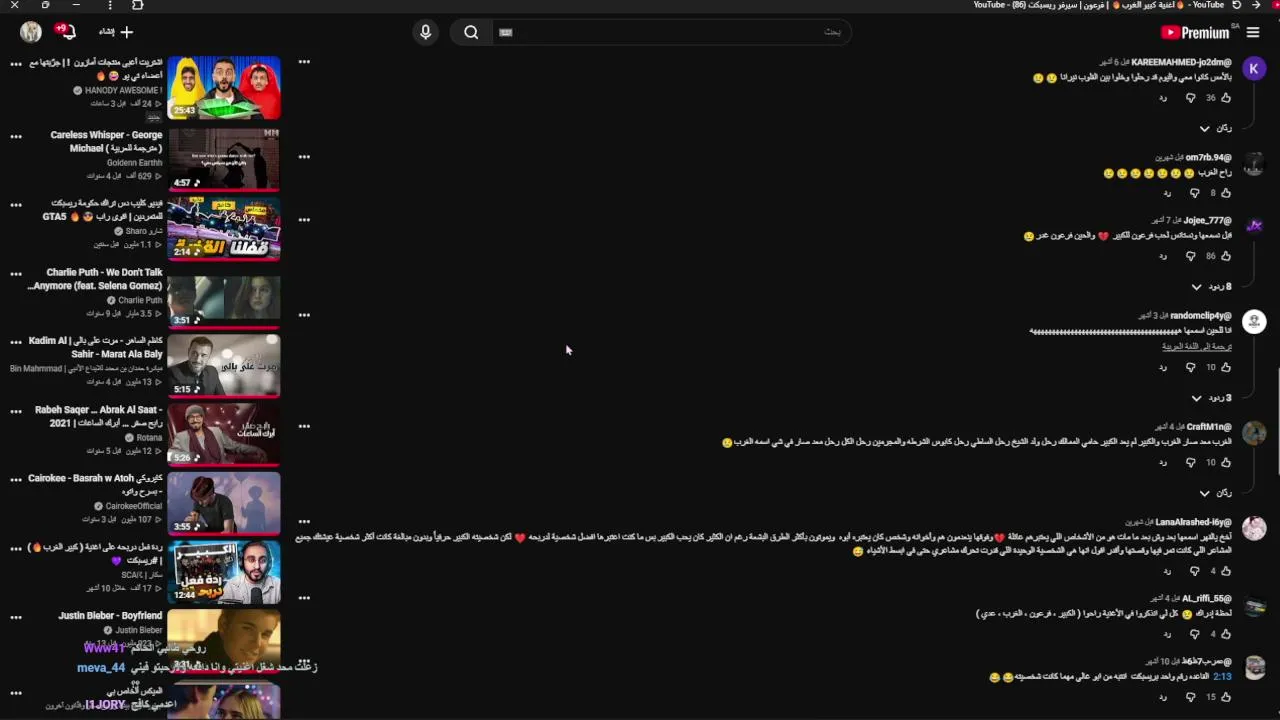
Task: Expand replies under CraftM1n's comment
Action: point(1215,493)
